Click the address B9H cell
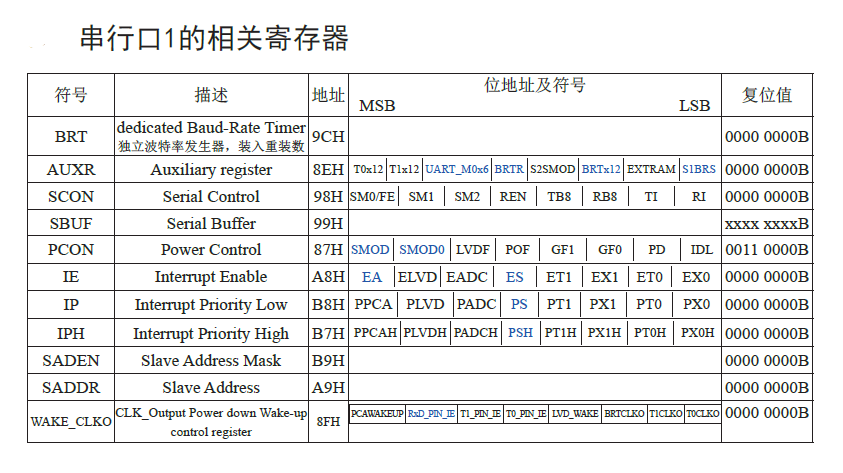The width and height of the screenshot is (843, 473). tap(328, 361)
